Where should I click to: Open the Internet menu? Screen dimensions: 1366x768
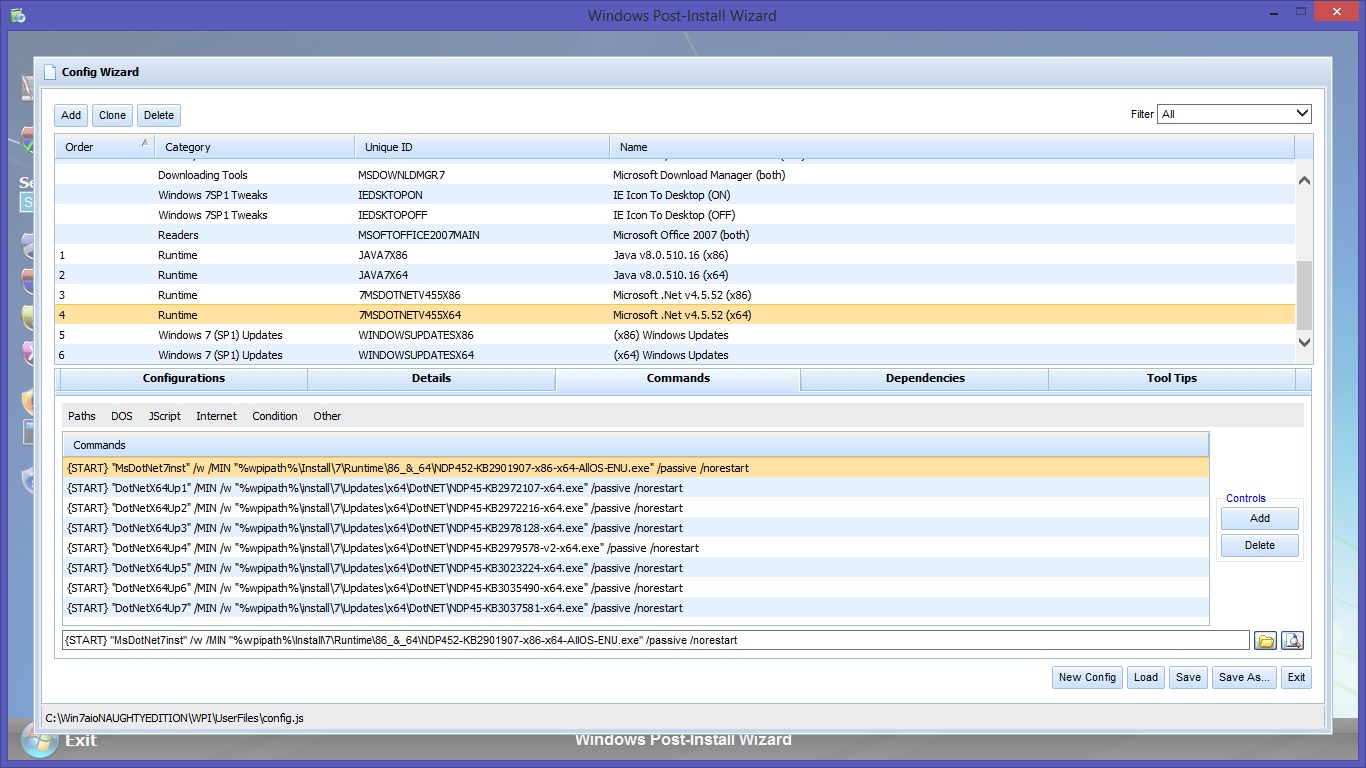click(217, 416)
